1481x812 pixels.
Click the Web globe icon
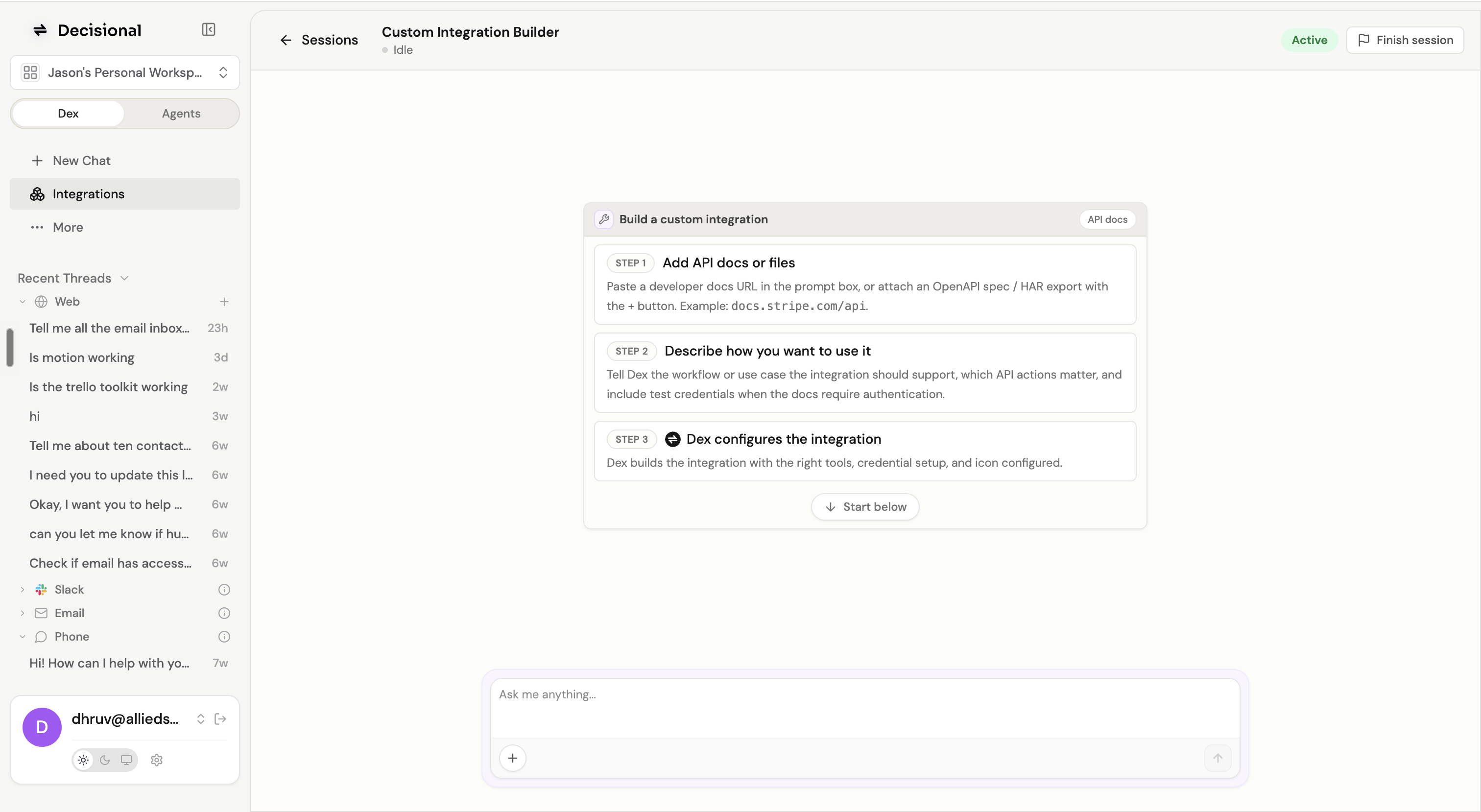[41, 301]
